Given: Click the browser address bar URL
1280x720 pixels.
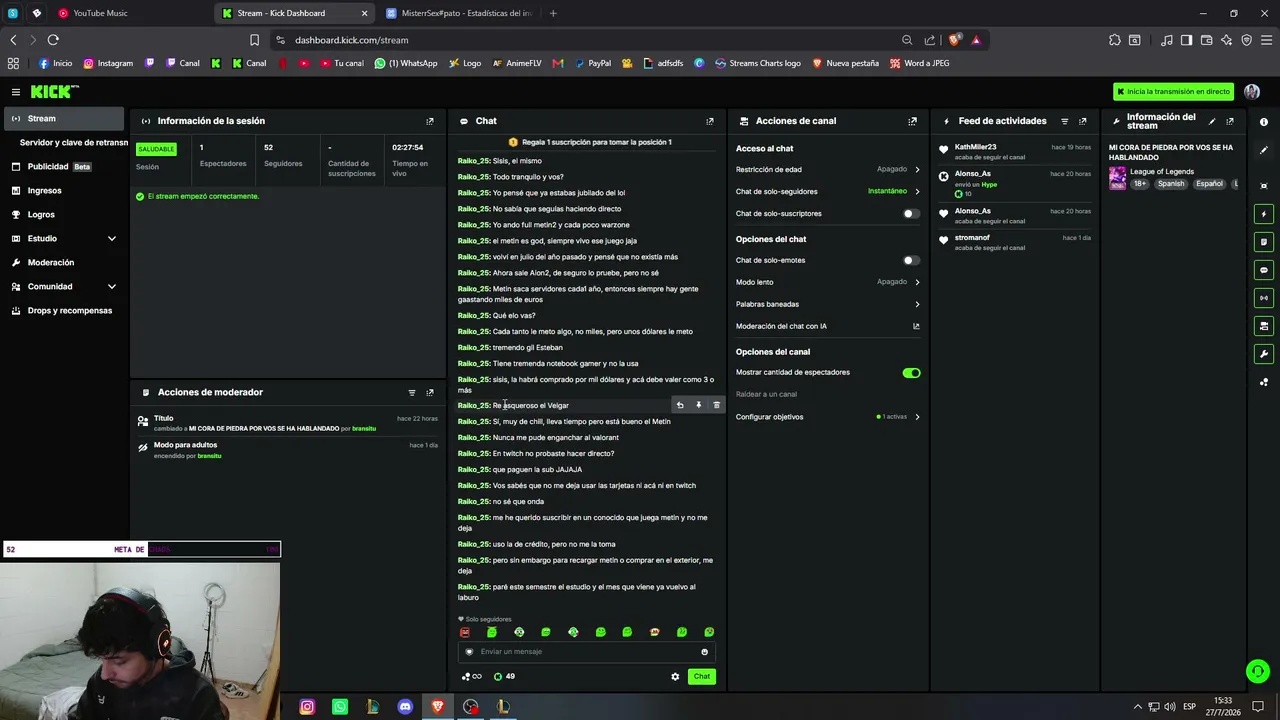Looking at the screenshot, I should 352,40.
